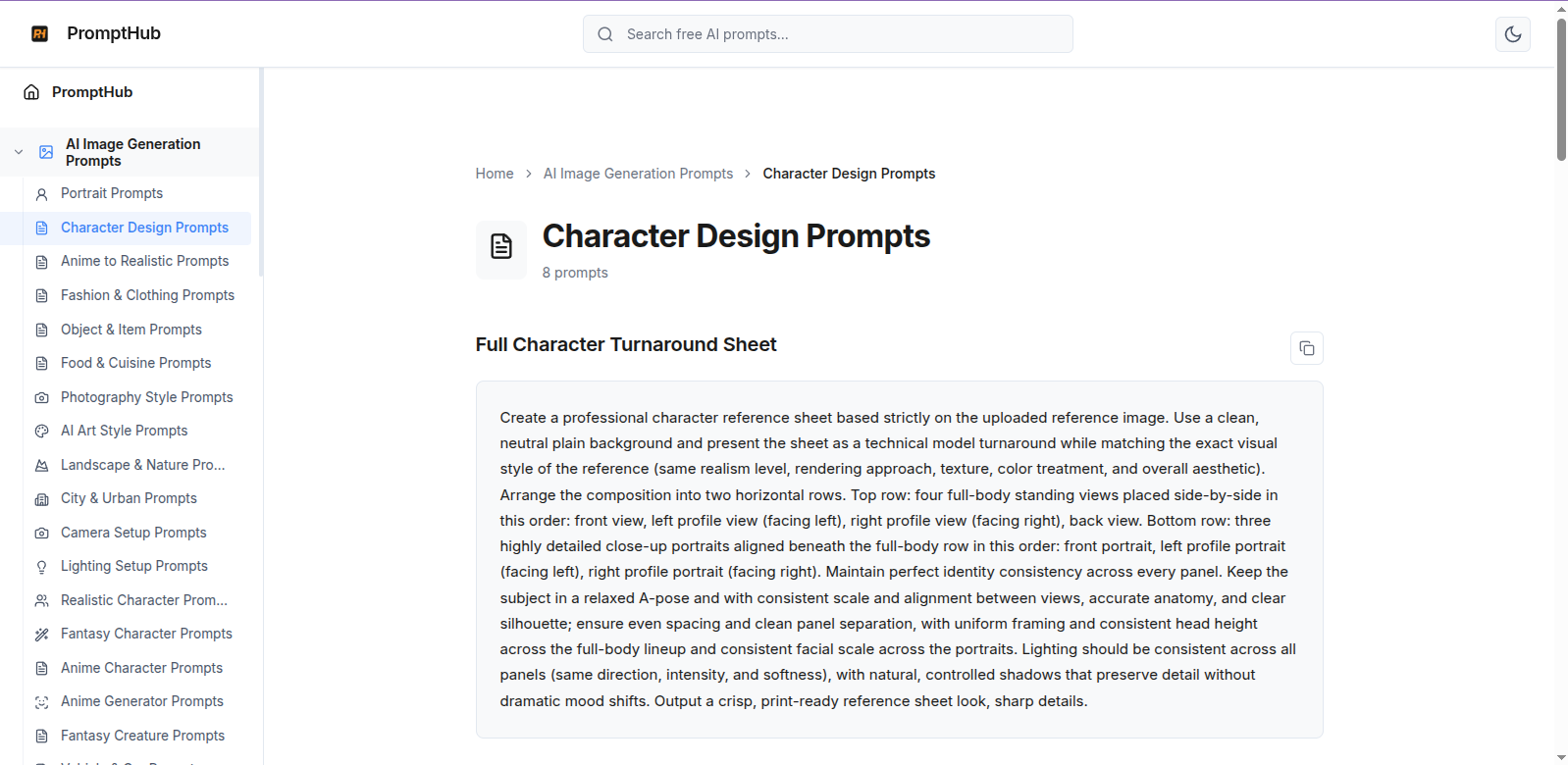Click AI Image Generation Prompts sidebar heading
The width and height of the screenshot is (1568, 765).
click(x=133, y=152)
